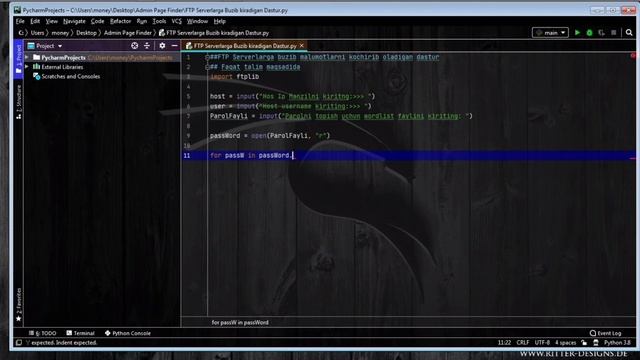Click the green Run button

(x=577, y=33)
